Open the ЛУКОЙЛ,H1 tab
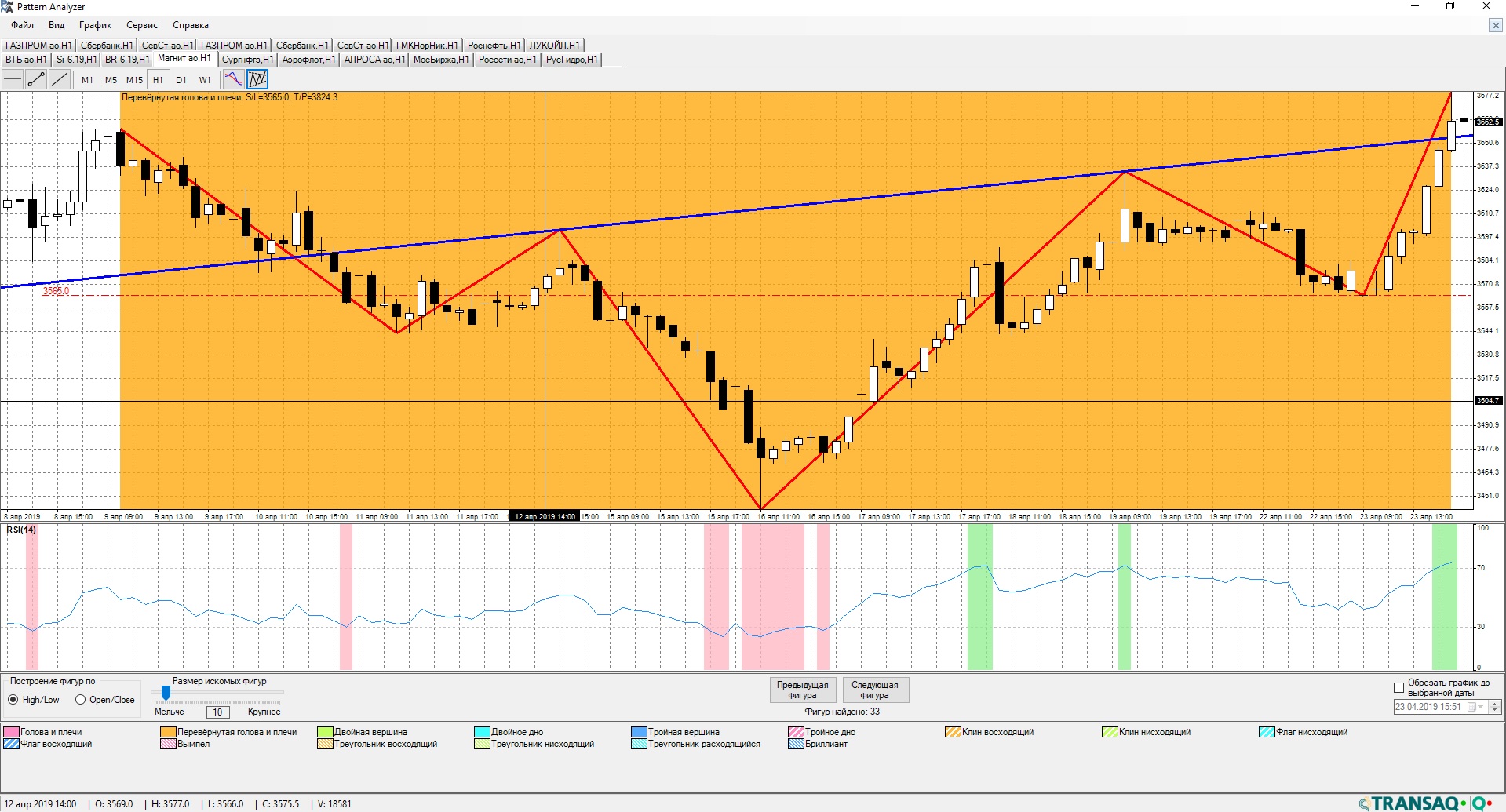The image size is (1506, 812). point(554,46)
